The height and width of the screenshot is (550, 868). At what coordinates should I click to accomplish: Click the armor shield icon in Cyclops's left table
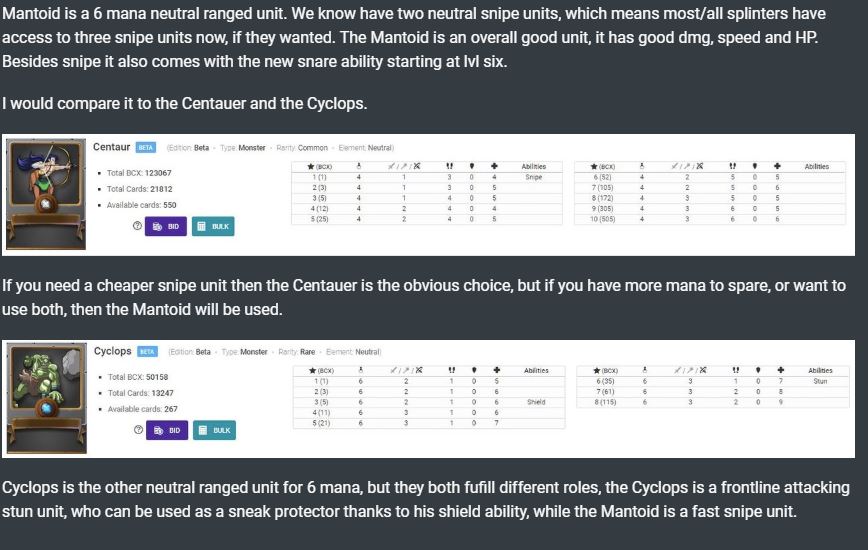point(472,371)
